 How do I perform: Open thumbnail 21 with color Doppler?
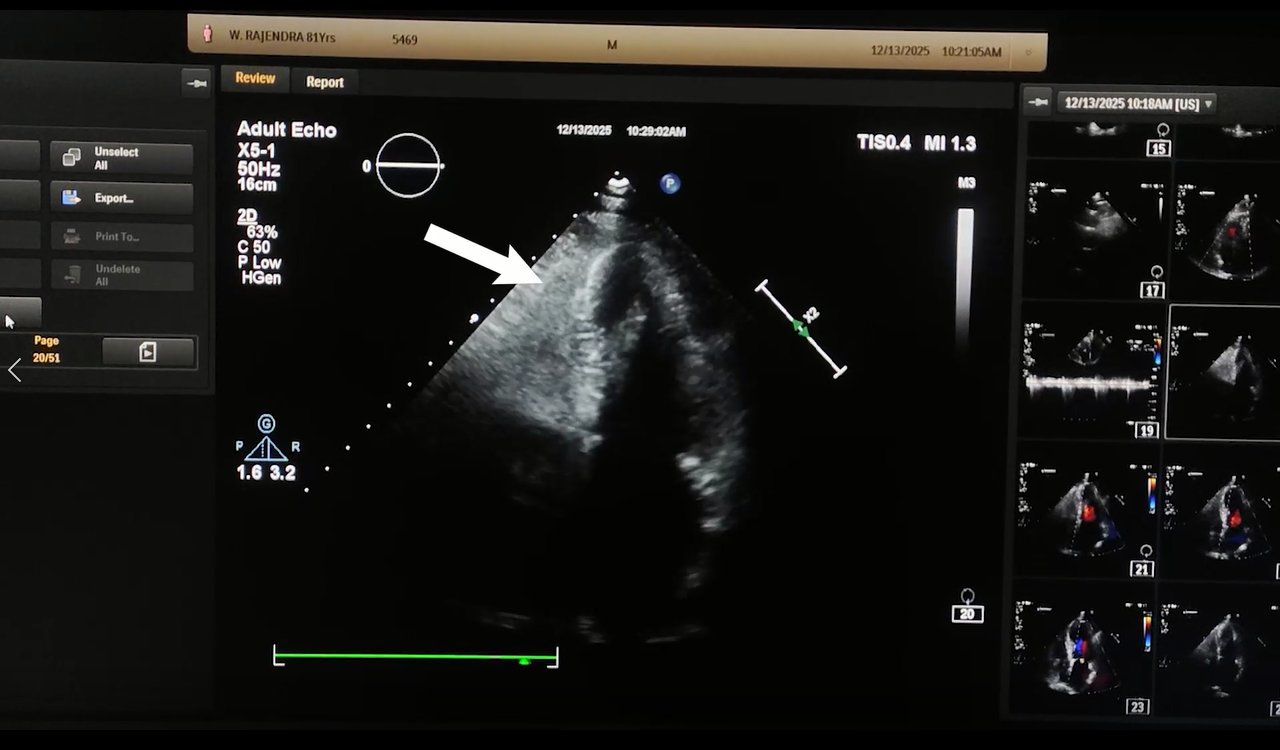pyautogui.click(x=1087, y=510)
